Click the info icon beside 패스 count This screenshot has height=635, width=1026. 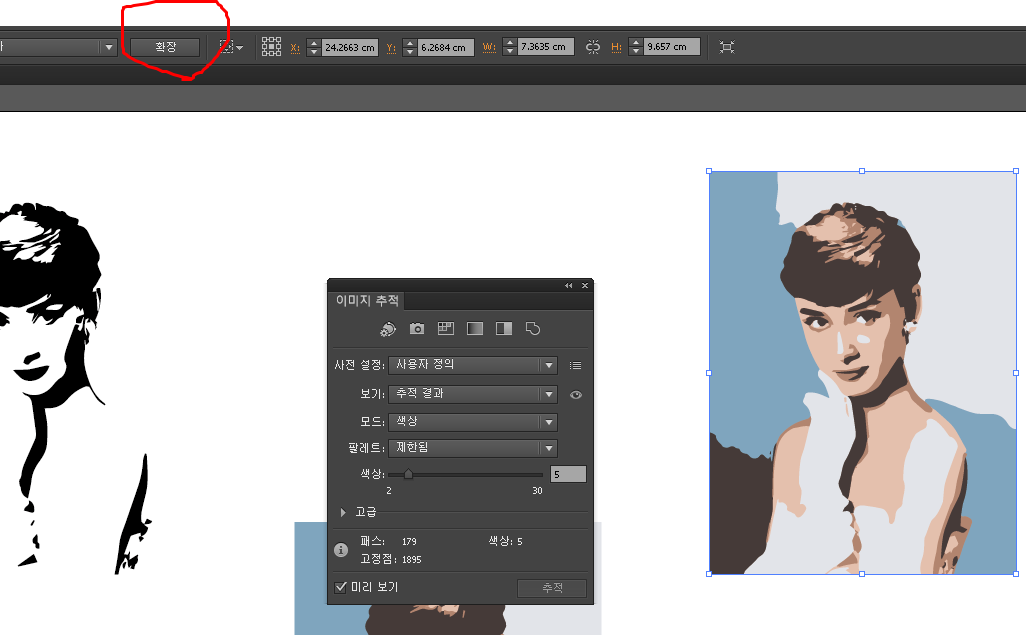tap(341, 550)
